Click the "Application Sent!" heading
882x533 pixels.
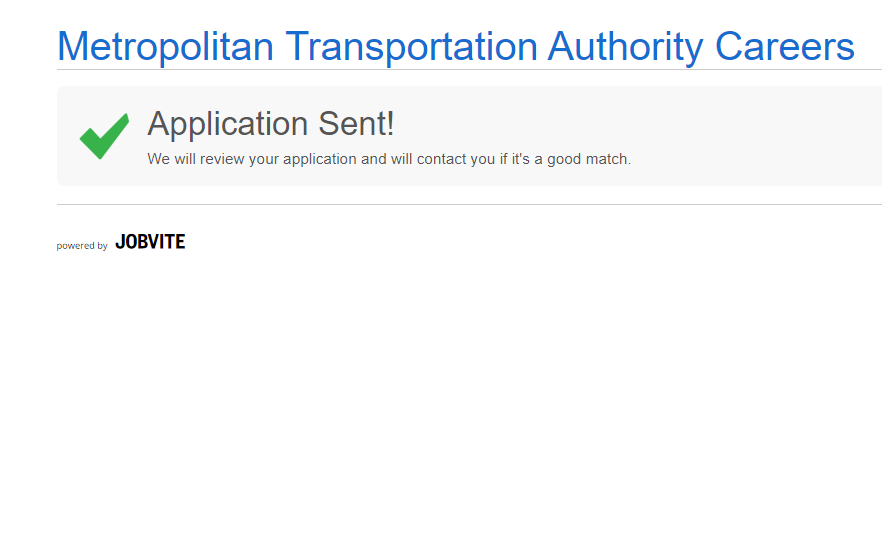pos(271,124)
